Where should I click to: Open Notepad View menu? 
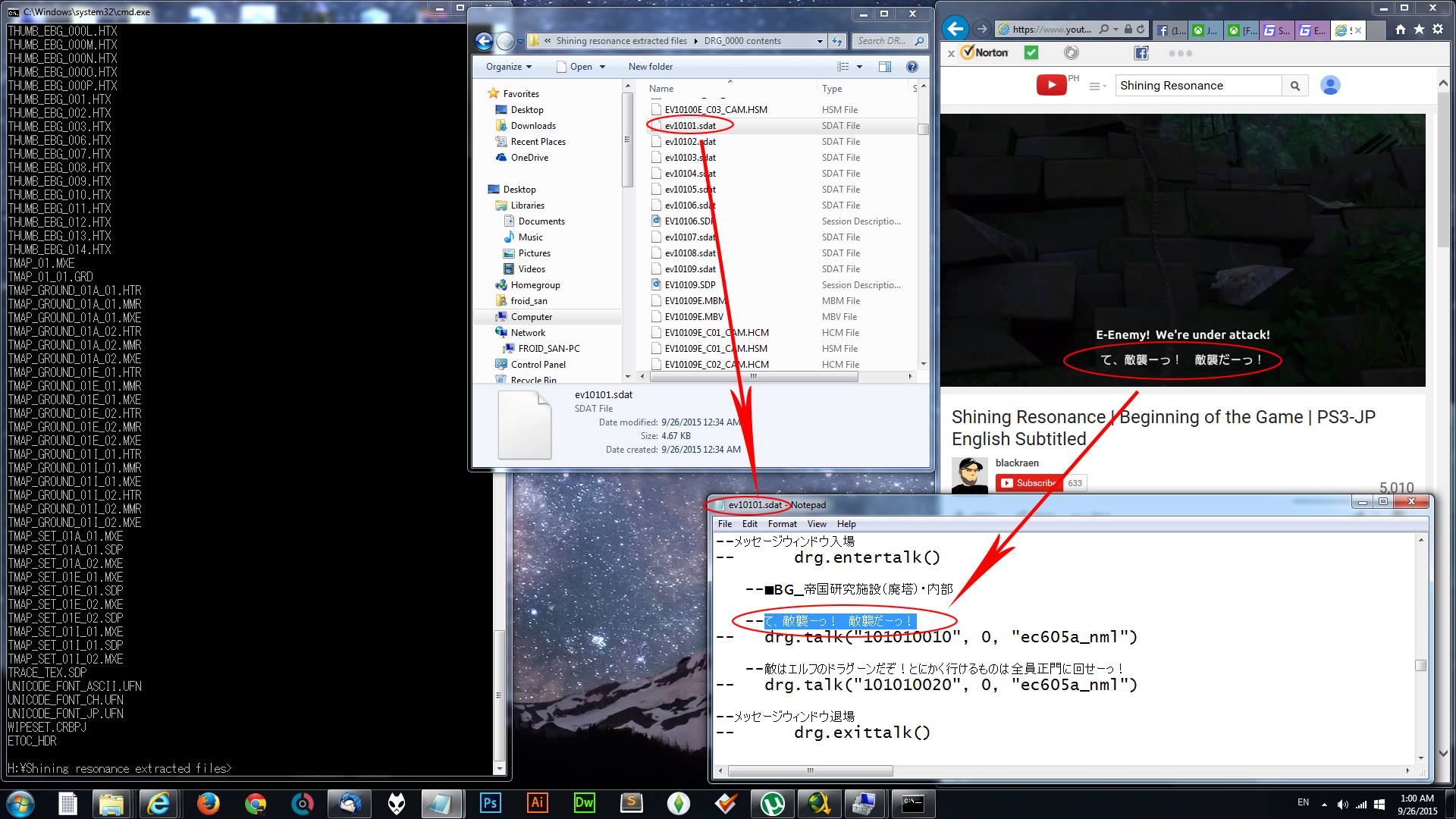817,524
